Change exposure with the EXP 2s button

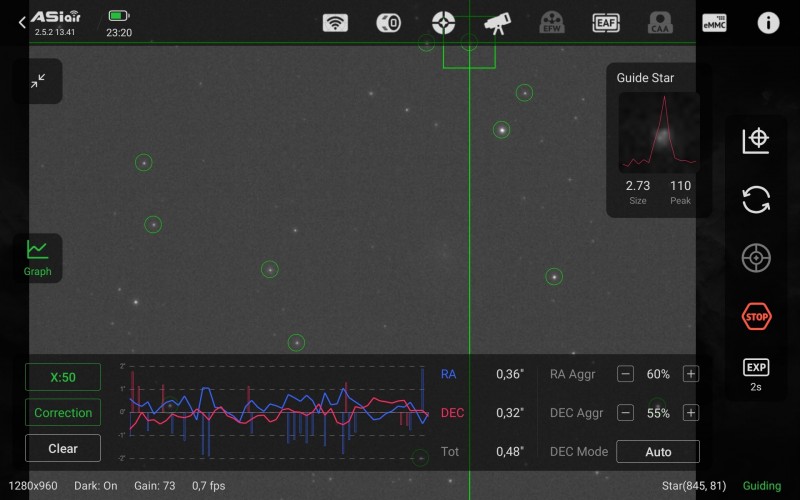pos(756,375)
